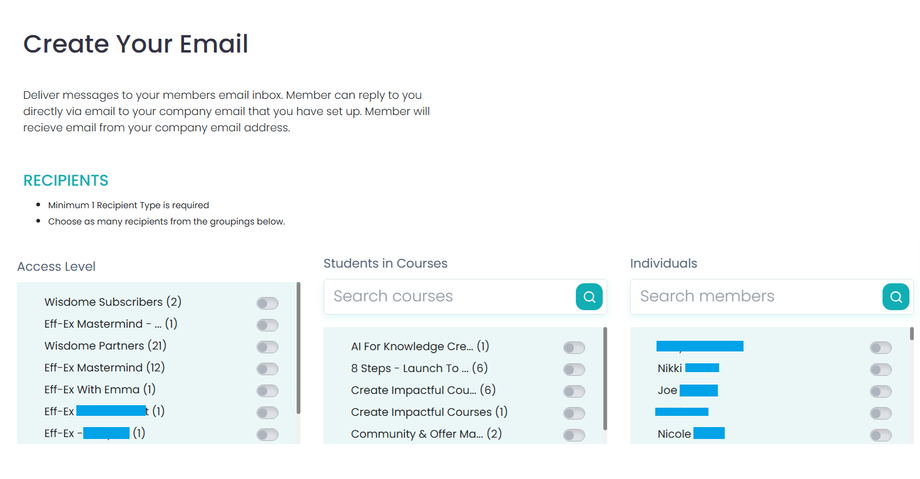Screen dimensions: 920x479
Task: Toggle Community & Offer Ma... course
Action: [x=574, y=435]
